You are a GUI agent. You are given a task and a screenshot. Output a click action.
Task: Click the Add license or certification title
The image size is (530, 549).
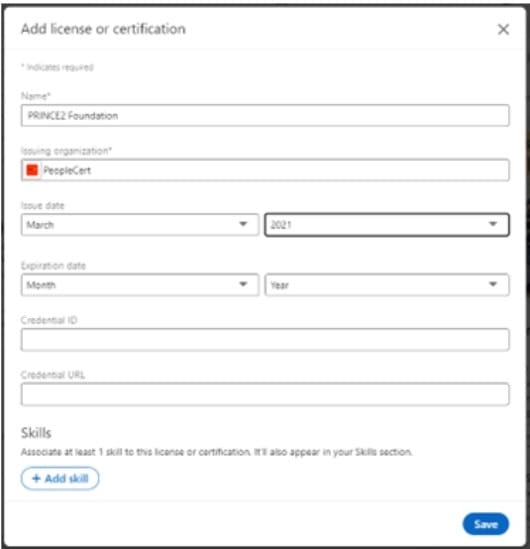coord(103,29)
